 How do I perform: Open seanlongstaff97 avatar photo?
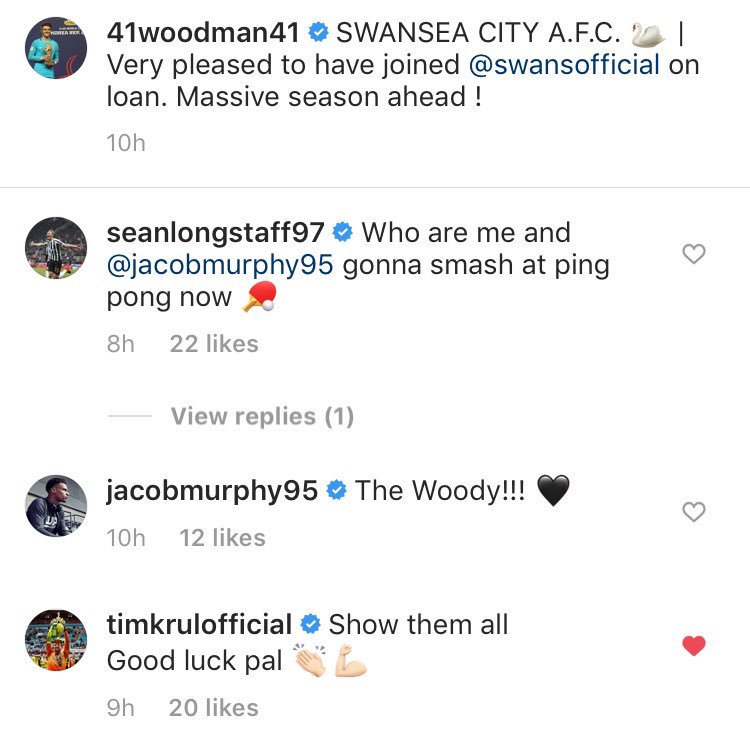(x=56, y=248)
